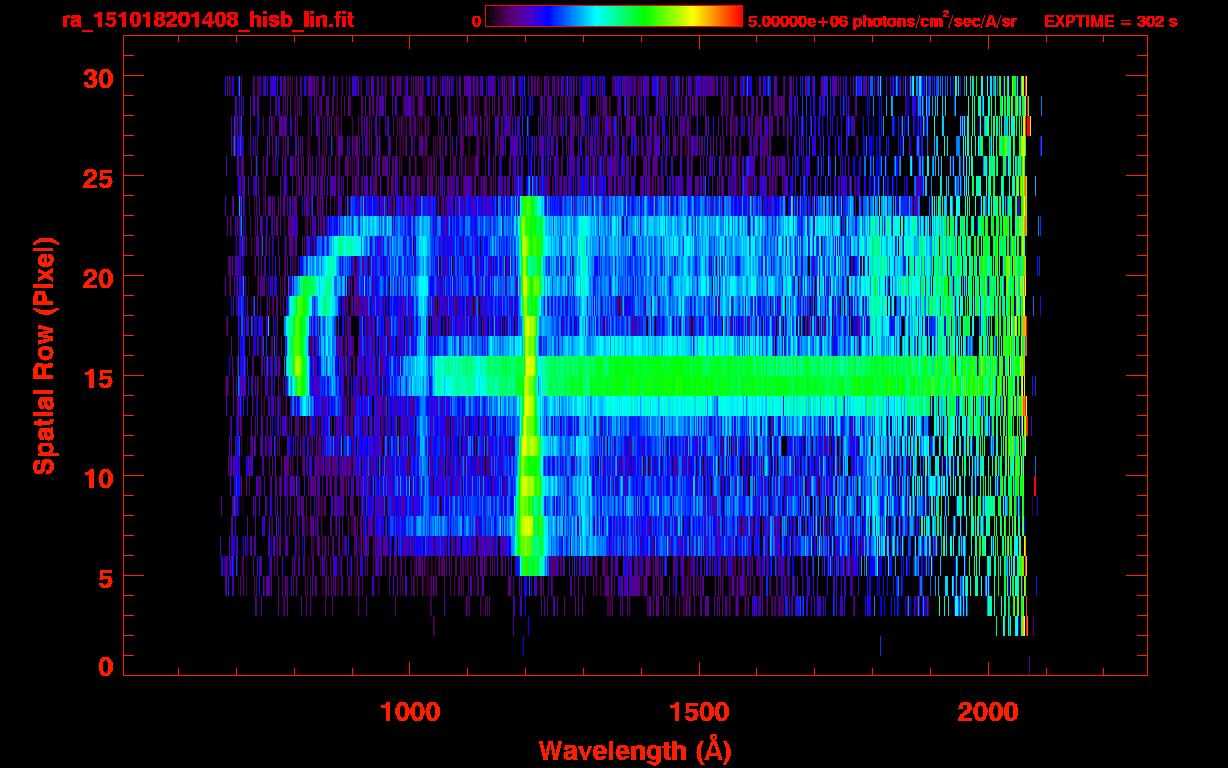1228x768 pixels.
Task: Click the rainbow color scale bar
Action: [614, 17]
